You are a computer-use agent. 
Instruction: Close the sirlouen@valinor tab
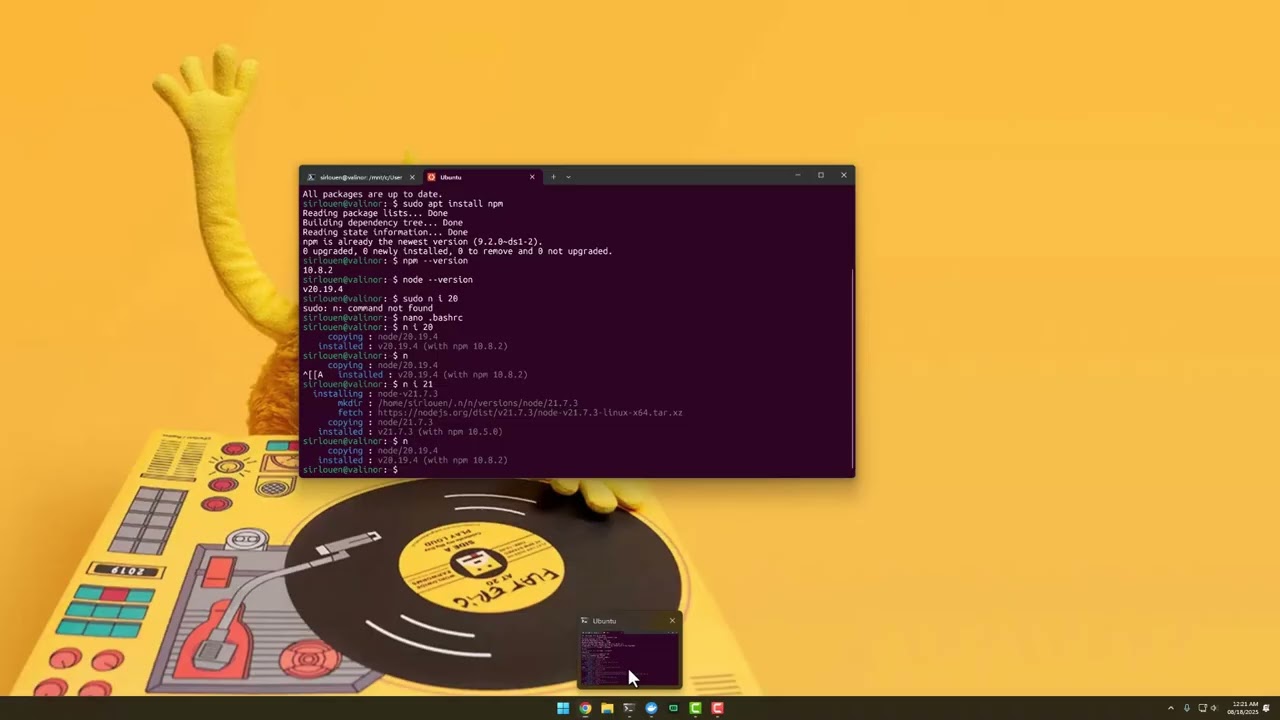(412, 177)
